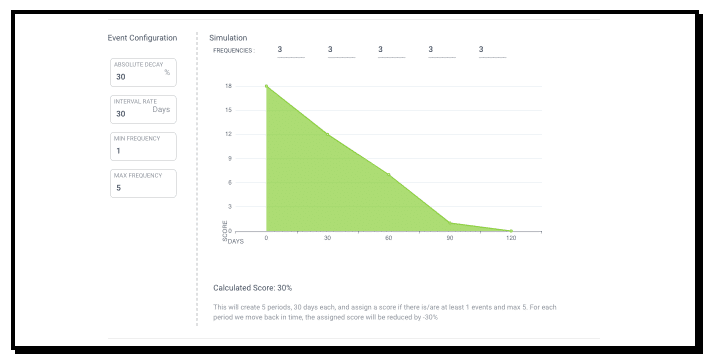Image resolution: width=710 pixels, height=360 pixels.
Task: Select the third Frequencies input box
Action: [392, 50]
